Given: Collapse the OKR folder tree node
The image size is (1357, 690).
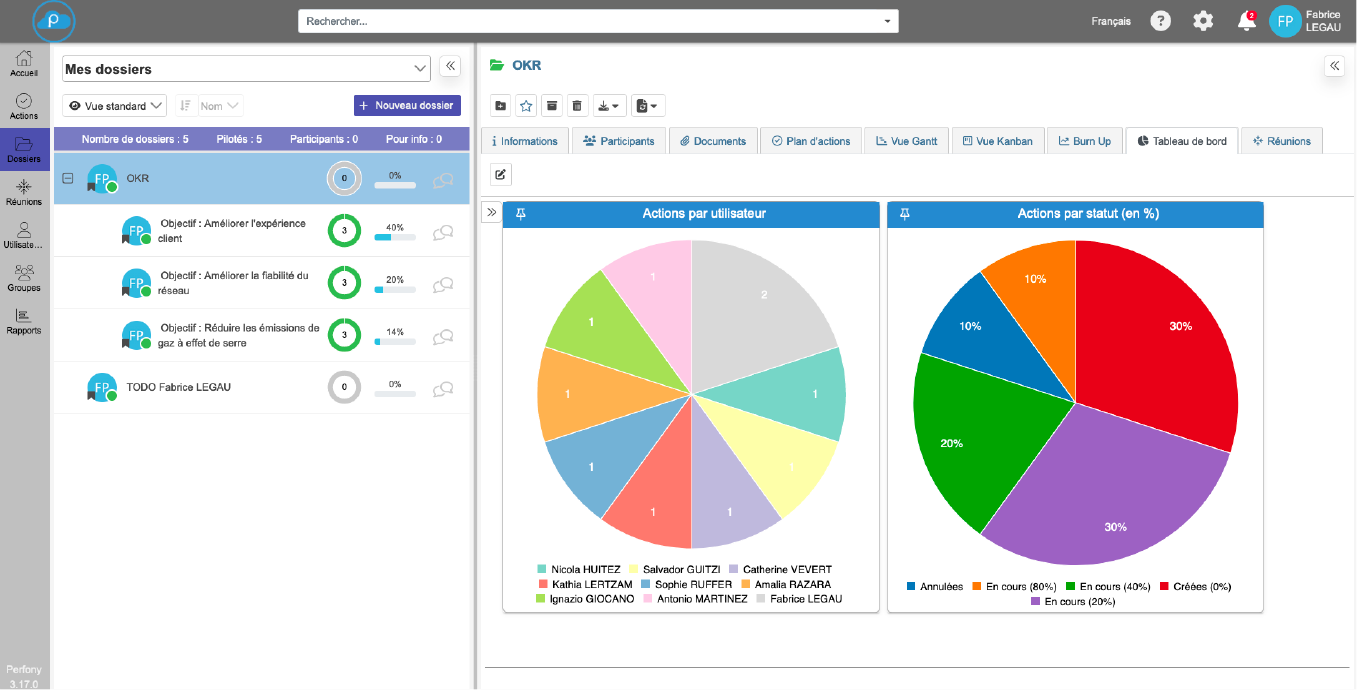Looking at the screenshot, I should [68, 179].
